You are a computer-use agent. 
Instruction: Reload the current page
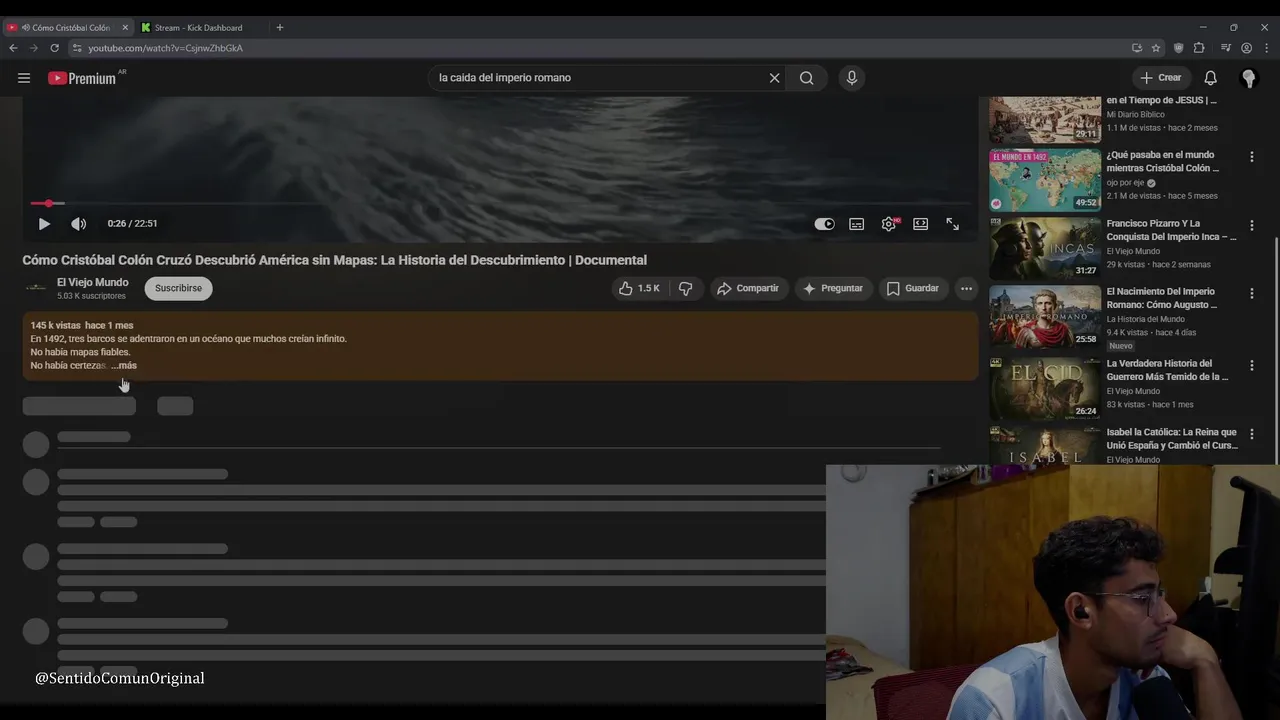[54, 48]
